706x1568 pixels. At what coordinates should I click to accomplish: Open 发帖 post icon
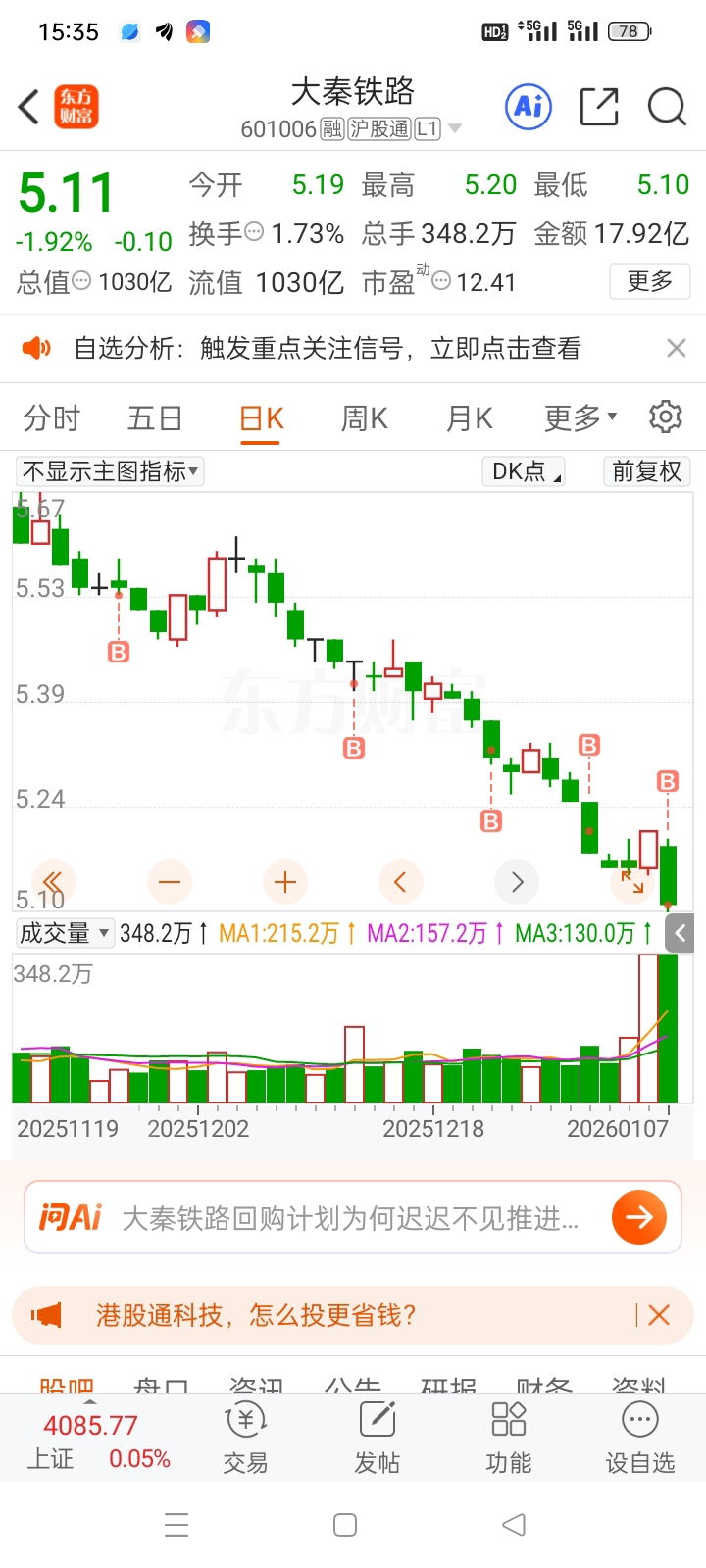click(x=377, y=1439)
